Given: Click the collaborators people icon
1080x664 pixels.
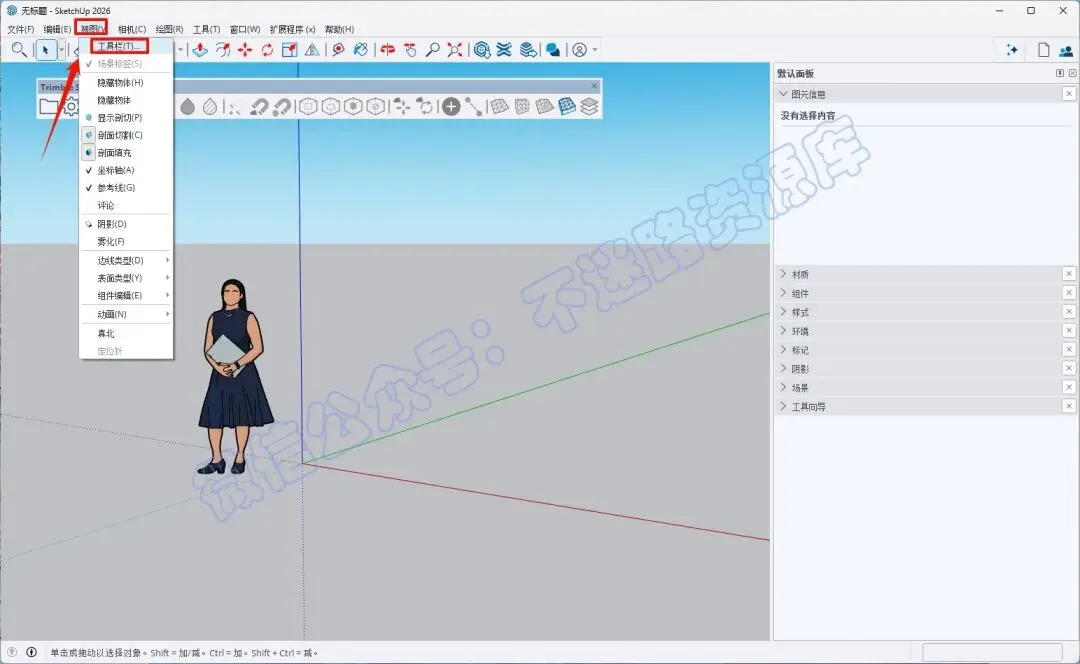Looking at the screenshot, I should [x=1066, y=50].
